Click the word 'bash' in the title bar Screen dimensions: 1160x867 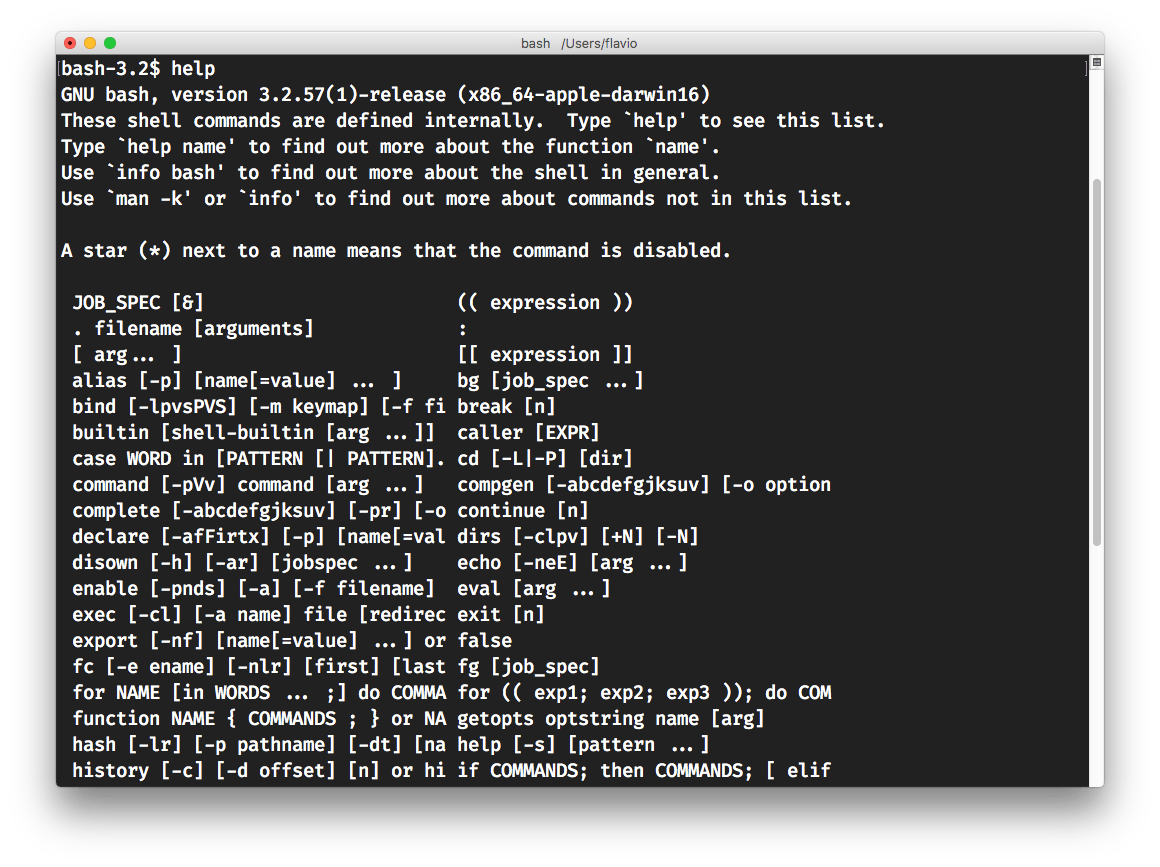[536, 43]
